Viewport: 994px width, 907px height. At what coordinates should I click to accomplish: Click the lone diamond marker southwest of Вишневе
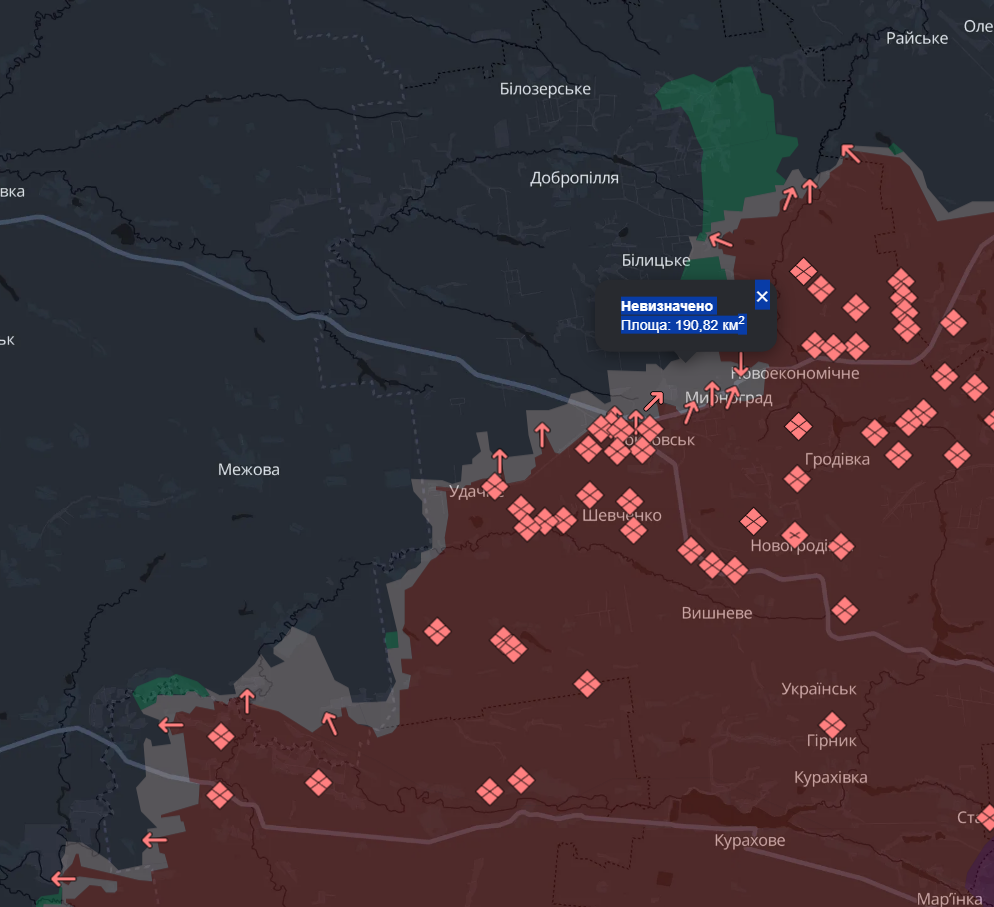click(587, 684)
